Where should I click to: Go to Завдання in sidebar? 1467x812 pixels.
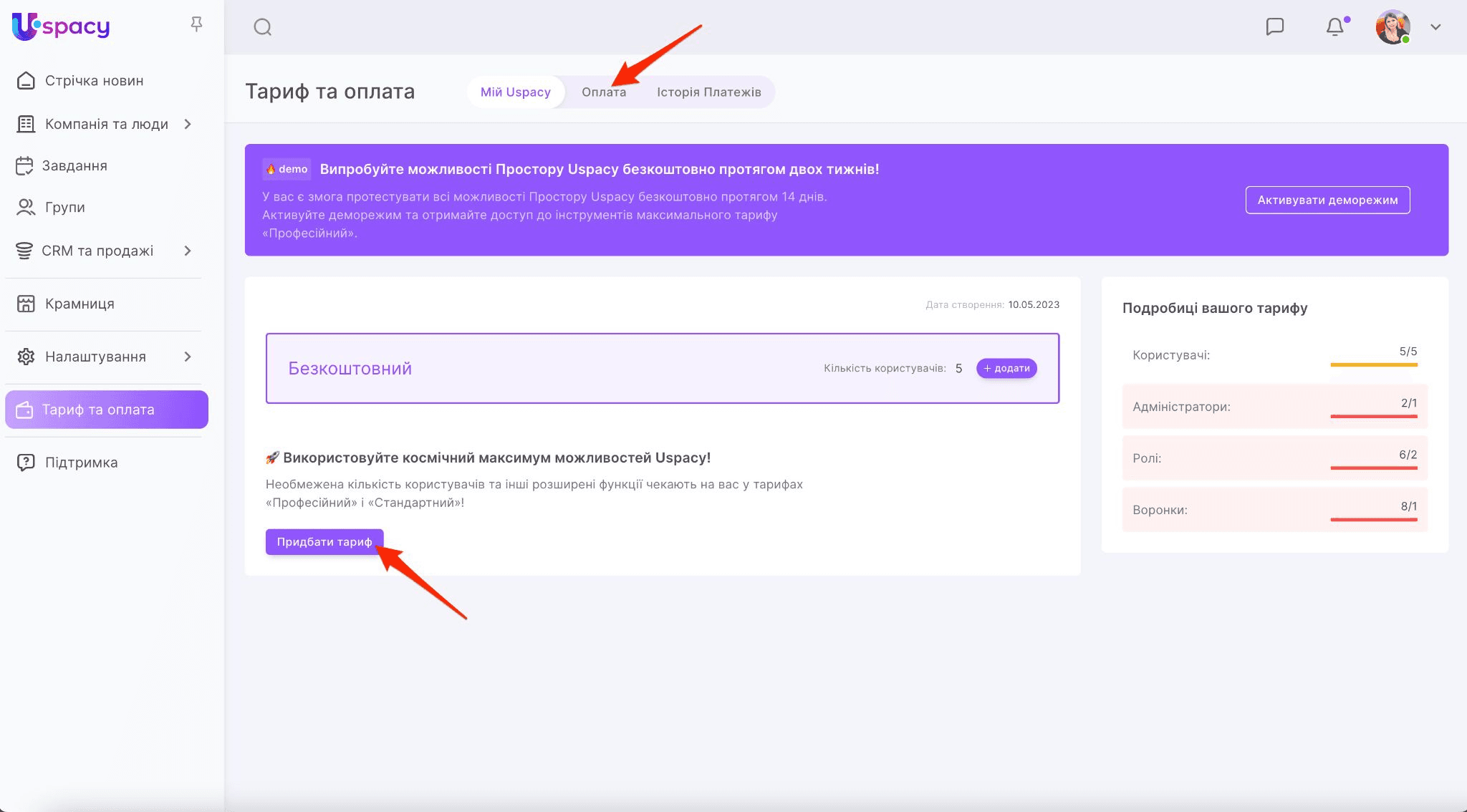click(74, 165)
